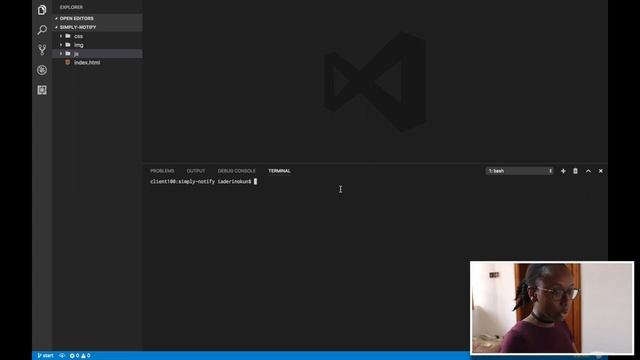Kill terminal with the trash icon
This screenshot has height=360, width=640.
[x=575, y=171]
